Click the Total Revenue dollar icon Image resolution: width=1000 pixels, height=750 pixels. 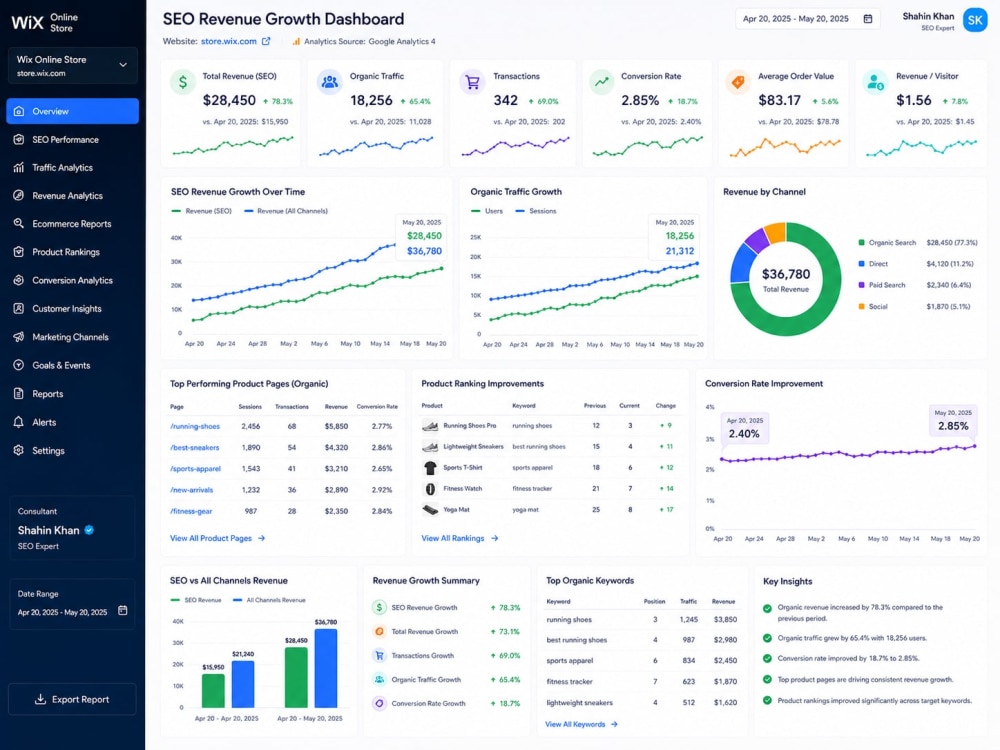pyautogui.click(x=183, y=82)
